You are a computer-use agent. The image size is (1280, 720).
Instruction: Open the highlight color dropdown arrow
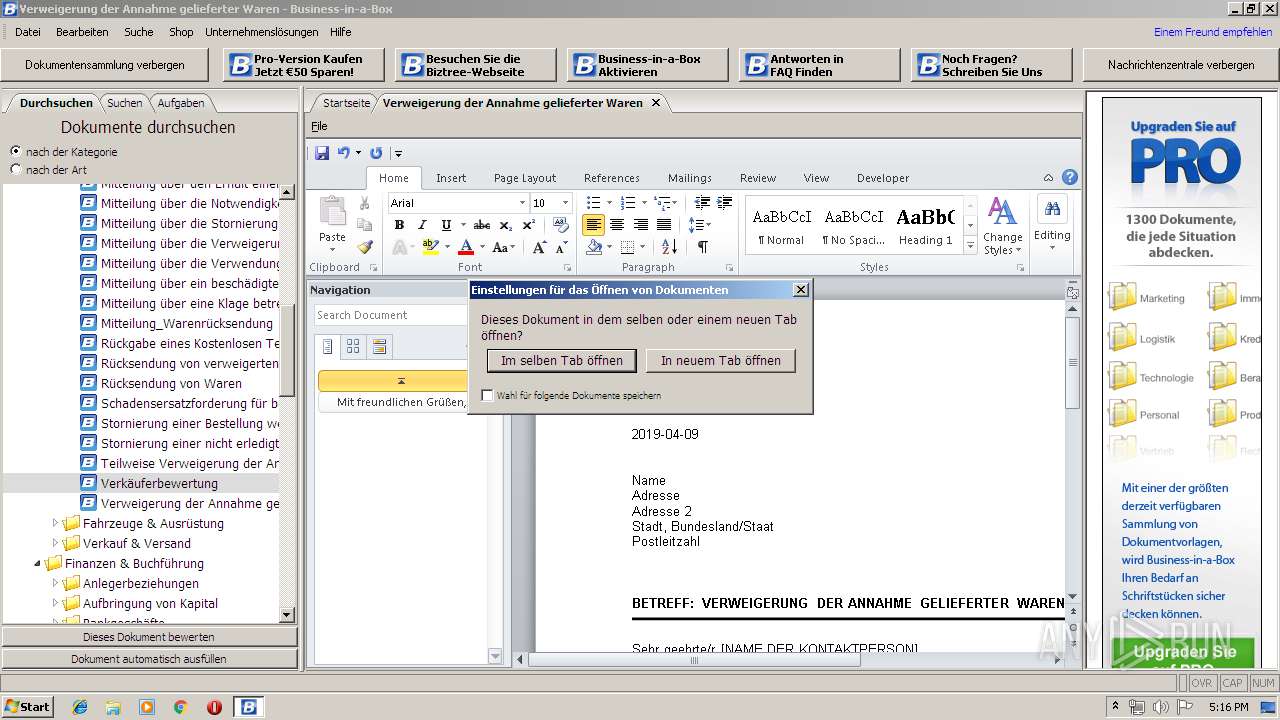[x=446, y=247]
